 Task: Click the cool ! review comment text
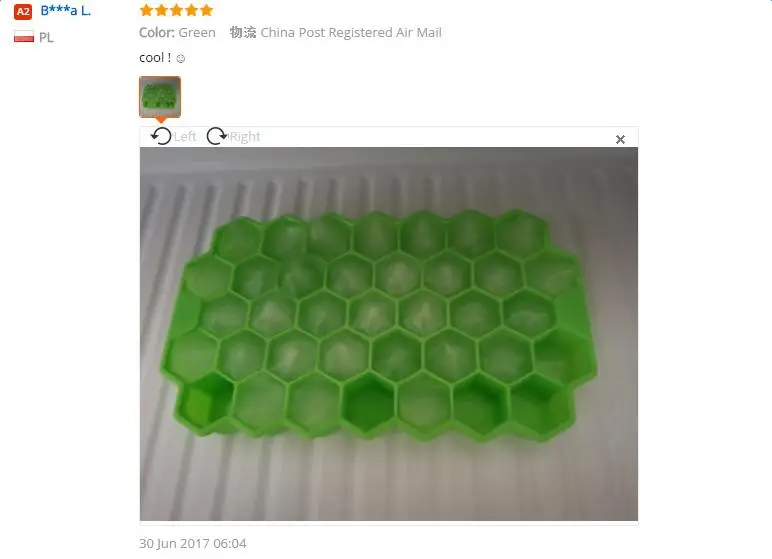(155, 58)
